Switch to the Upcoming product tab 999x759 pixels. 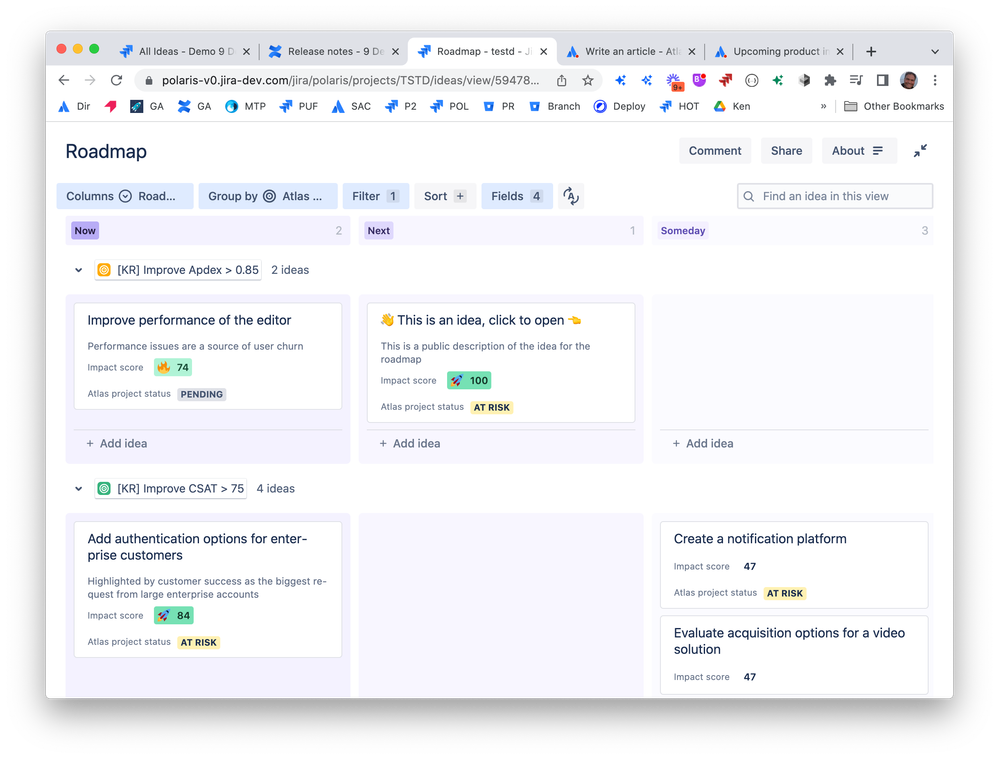pyautogui.click(x=779, y=52)
